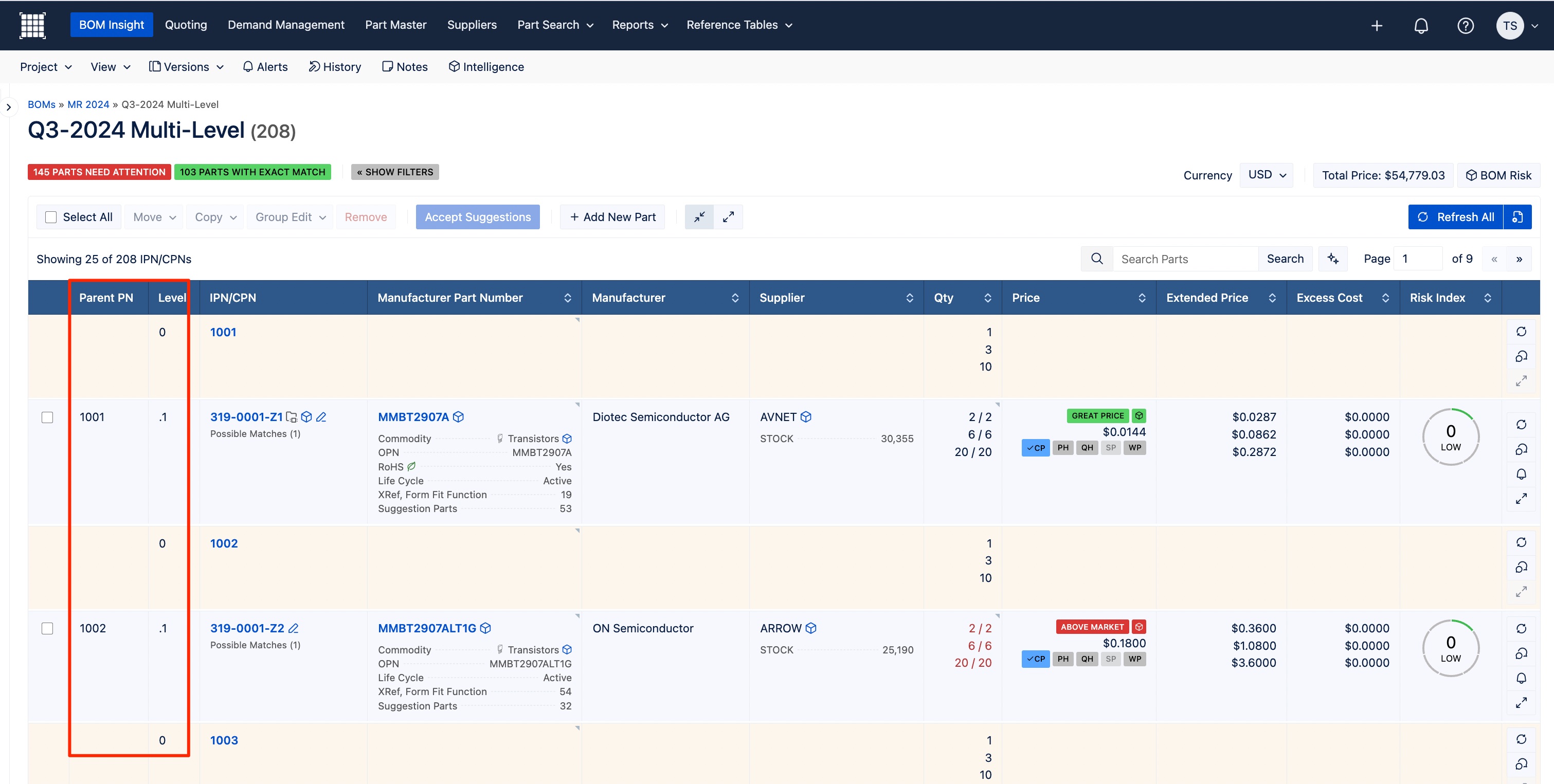Screen dimensions: 1554x784
Task: Expand row 319-0001-Z1 with arrows icon
Action: (1521, 499)
